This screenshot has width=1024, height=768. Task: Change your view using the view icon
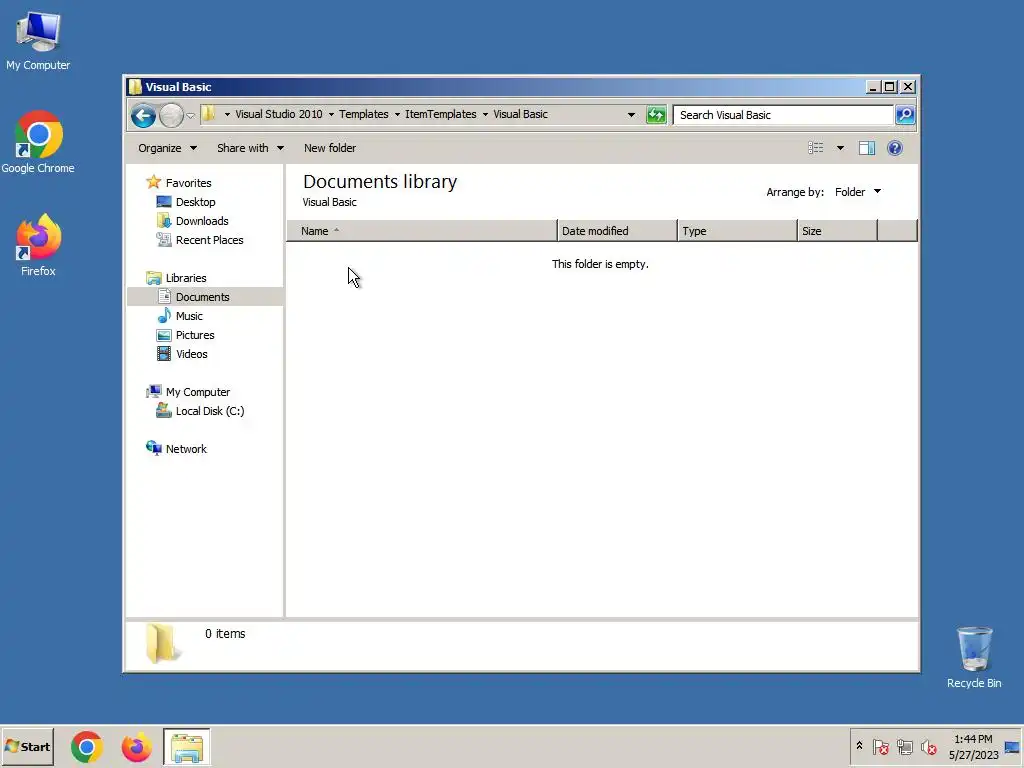point(816,148)
